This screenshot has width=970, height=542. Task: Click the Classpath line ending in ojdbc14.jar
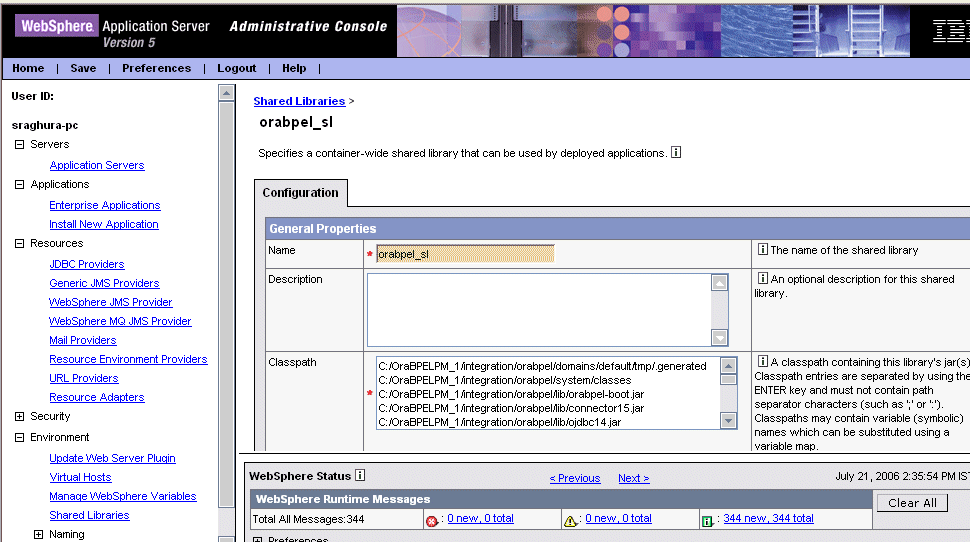pyautogui.click(x=500, y=423)
